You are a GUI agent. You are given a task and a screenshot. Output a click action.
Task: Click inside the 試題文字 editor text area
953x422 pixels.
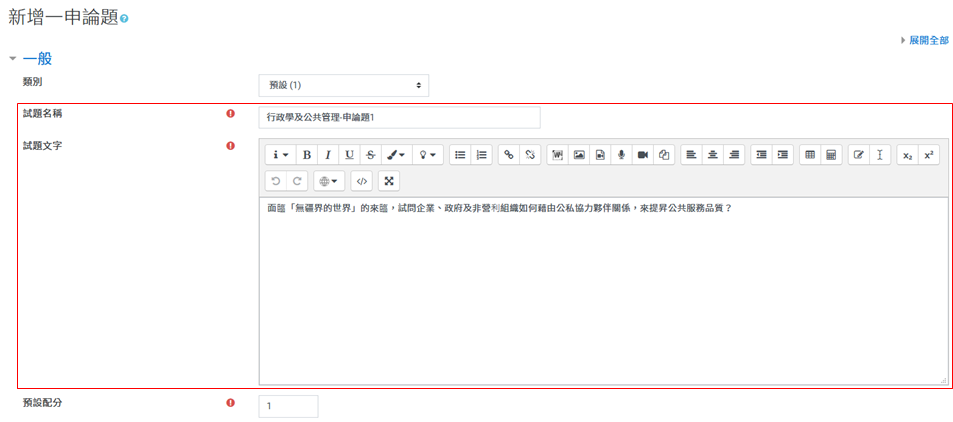[x=604, y=291]
